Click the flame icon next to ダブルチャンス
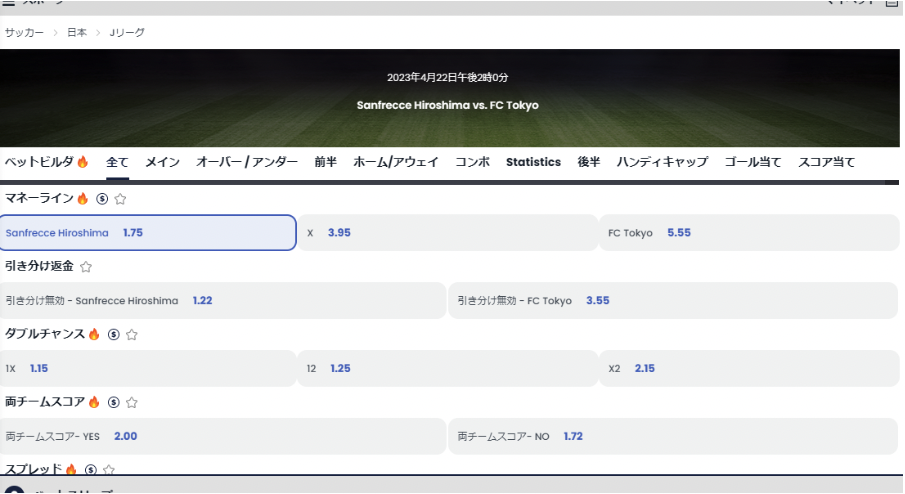905x494 pixels. (94, 334)
